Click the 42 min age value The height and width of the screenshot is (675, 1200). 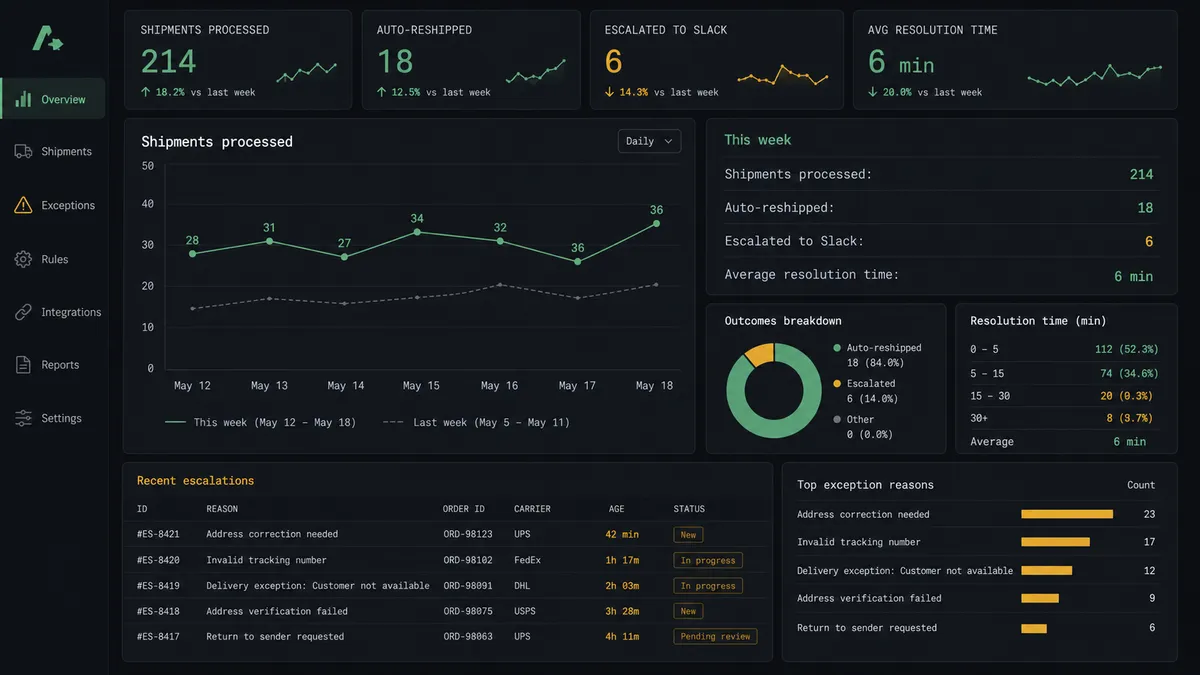[622, 534]
